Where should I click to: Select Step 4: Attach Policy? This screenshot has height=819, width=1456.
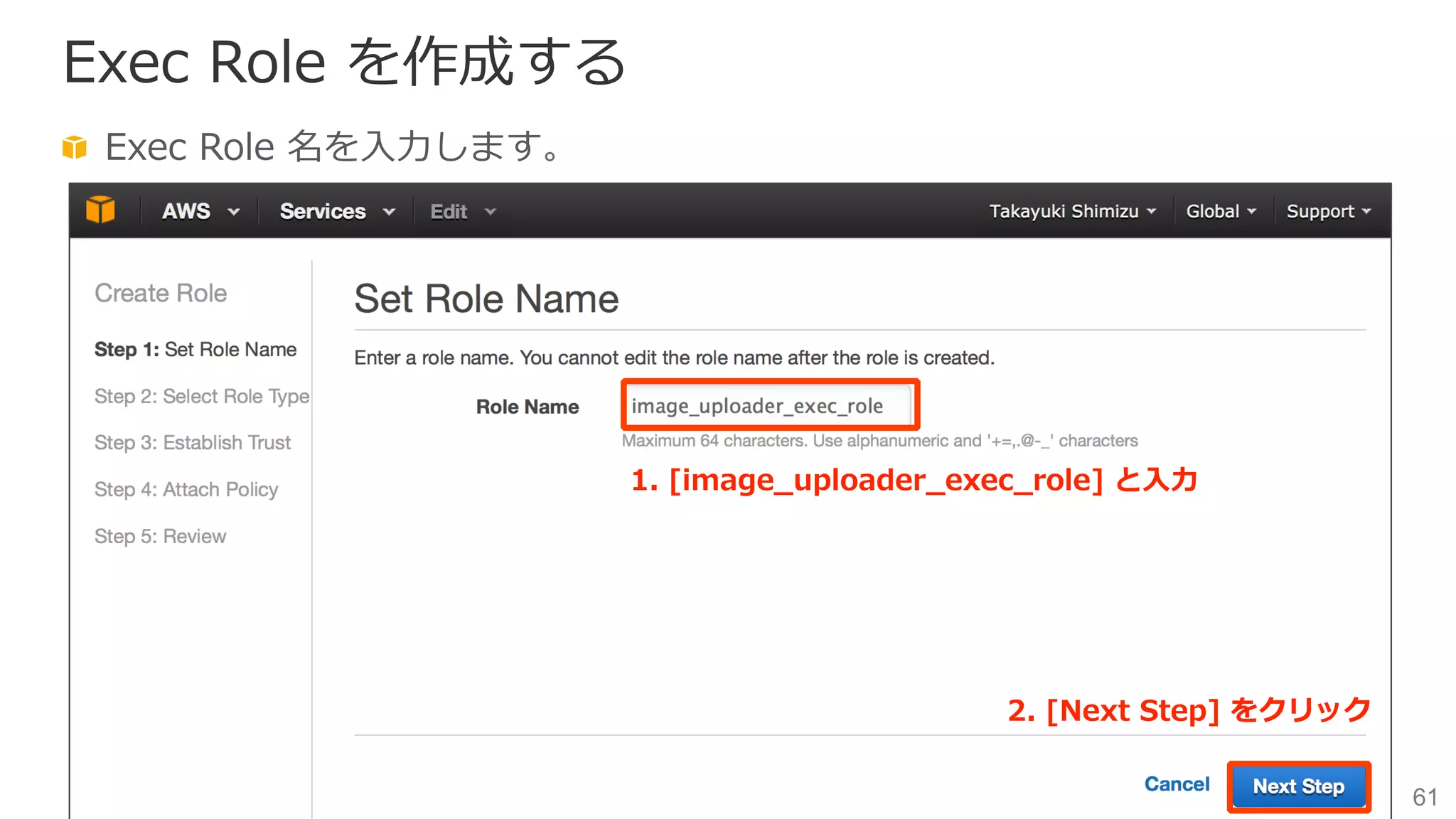(186, 489)
